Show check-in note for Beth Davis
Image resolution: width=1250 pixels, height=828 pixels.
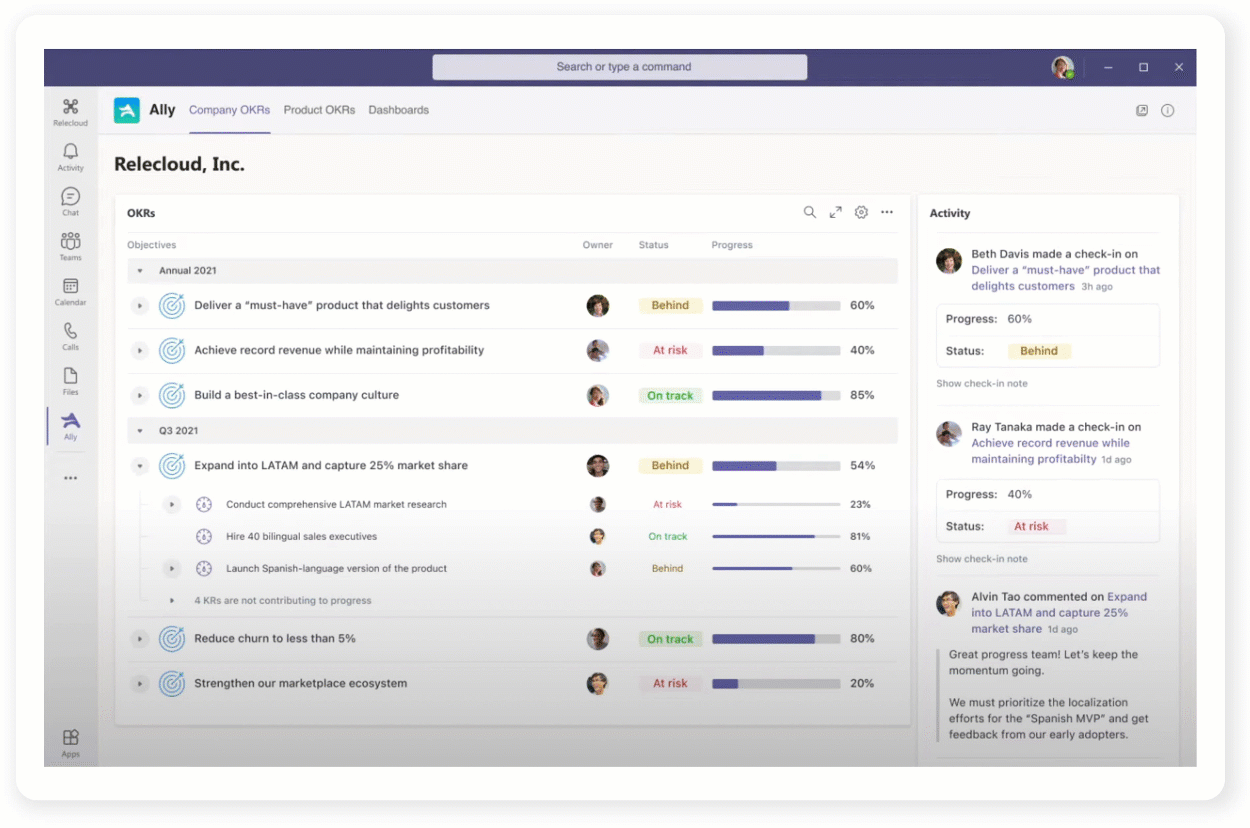pos(981,384)
